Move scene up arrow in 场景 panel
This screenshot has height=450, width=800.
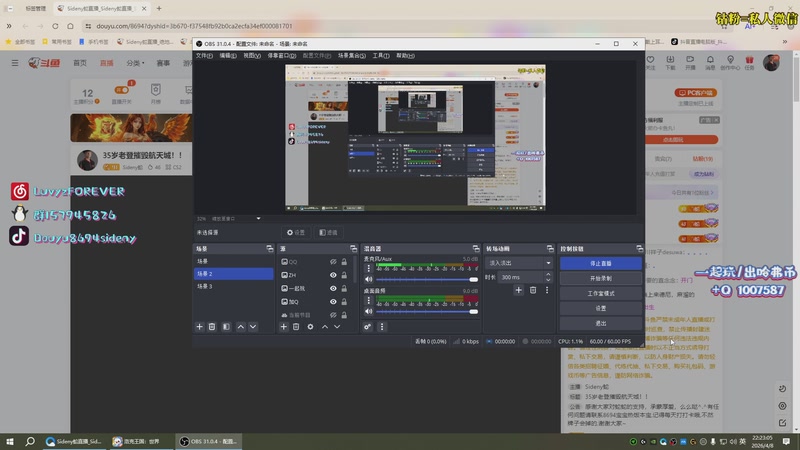(241, 327)
